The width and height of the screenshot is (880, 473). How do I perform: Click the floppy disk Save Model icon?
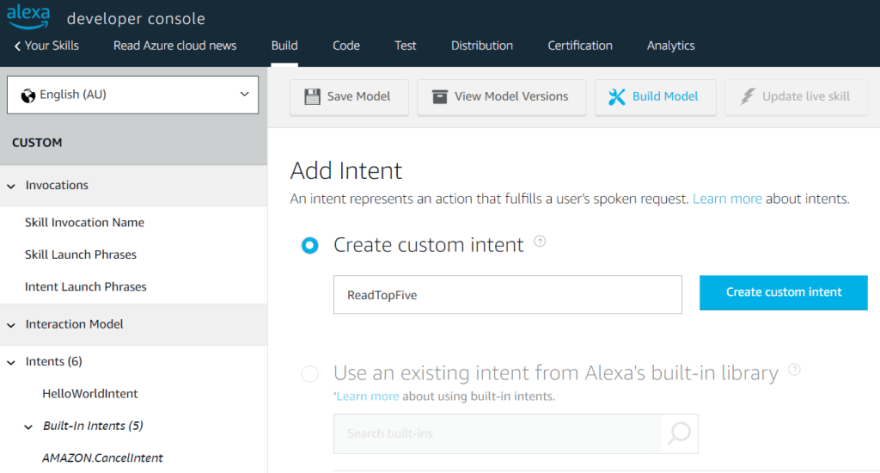312,97
